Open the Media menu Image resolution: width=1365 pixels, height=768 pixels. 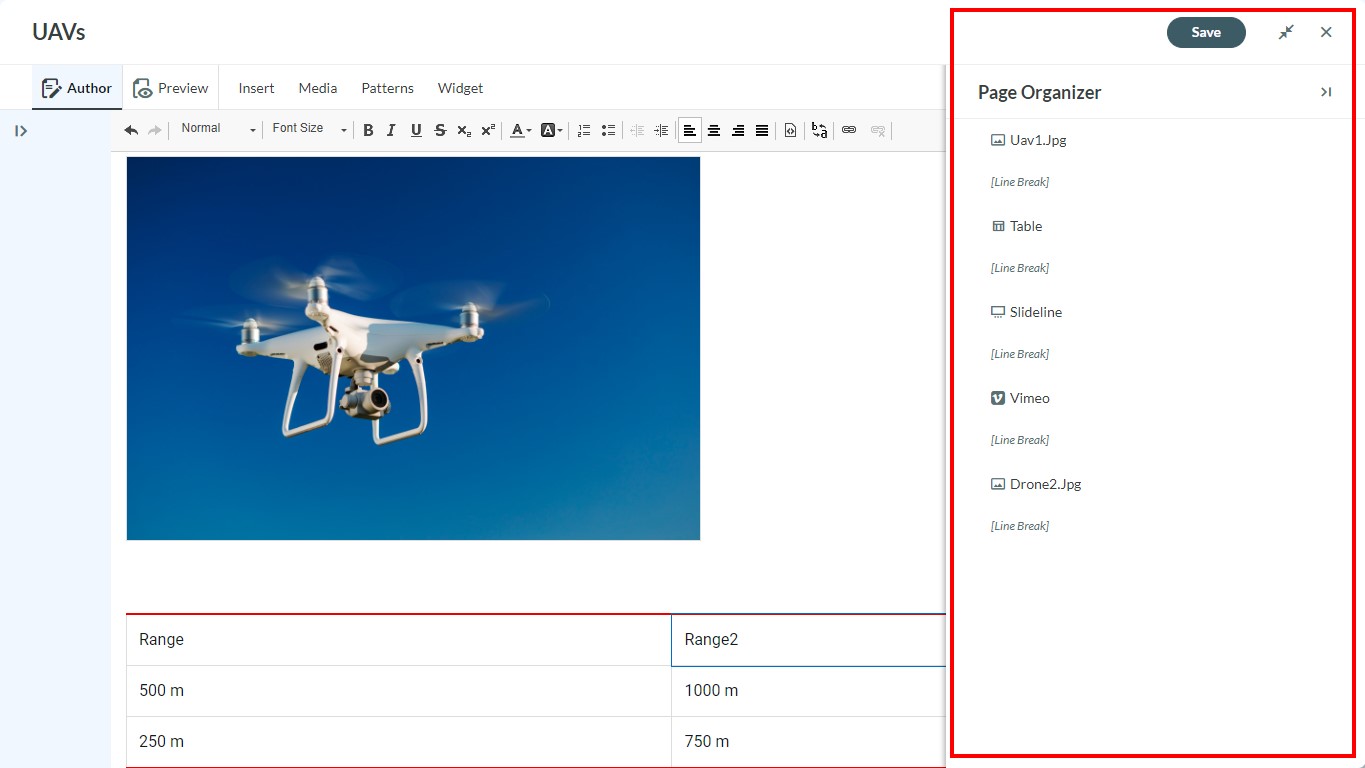click(x=318, y=88)
